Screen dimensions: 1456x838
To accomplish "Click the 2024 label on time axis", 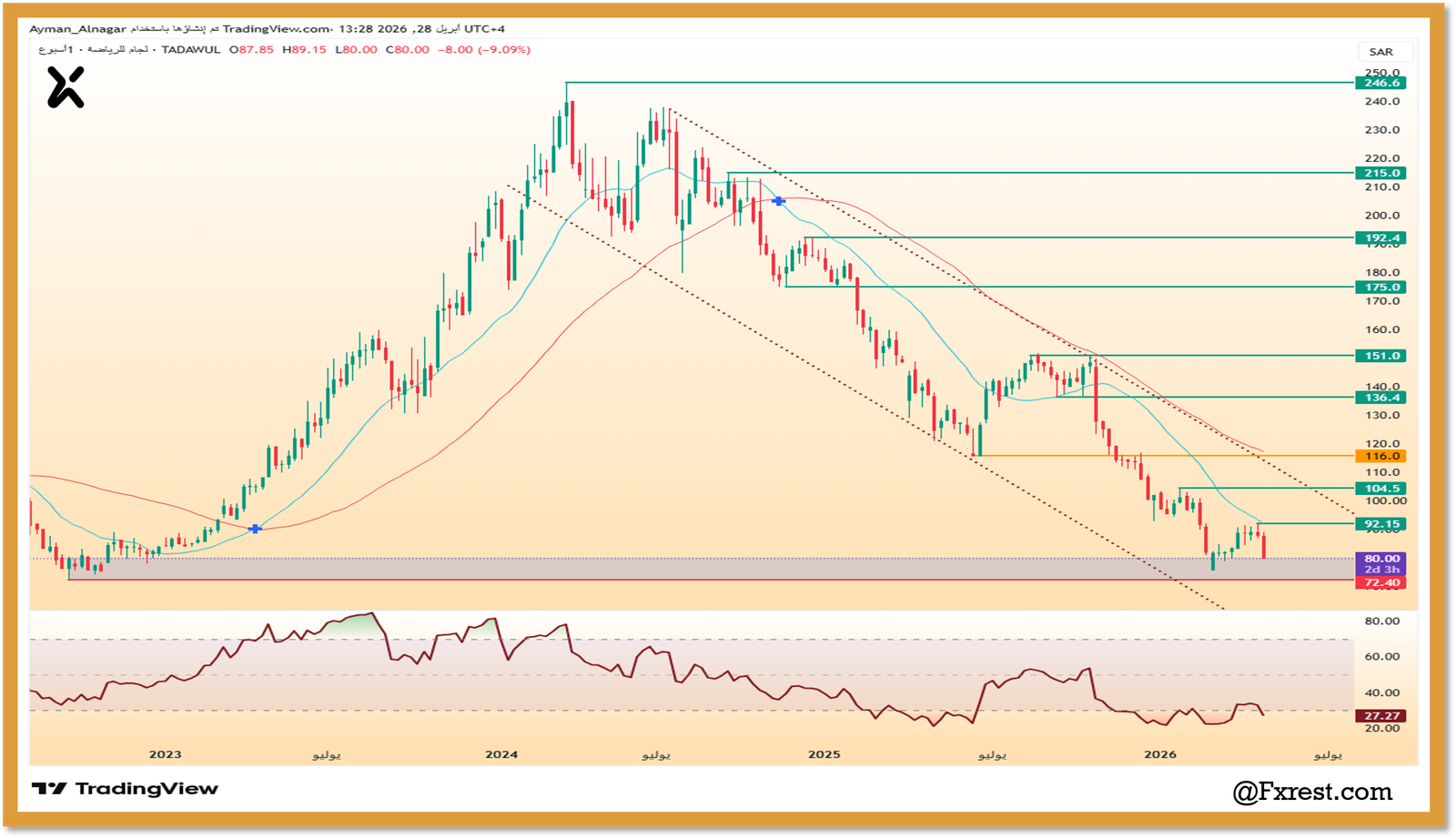I will tap(501, 754).
